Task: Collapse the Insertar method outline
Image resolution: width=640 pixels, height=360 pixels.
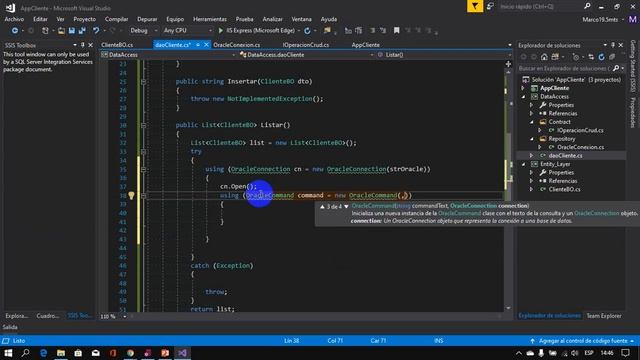Action: pyautogui.click(x=143, y=82)
